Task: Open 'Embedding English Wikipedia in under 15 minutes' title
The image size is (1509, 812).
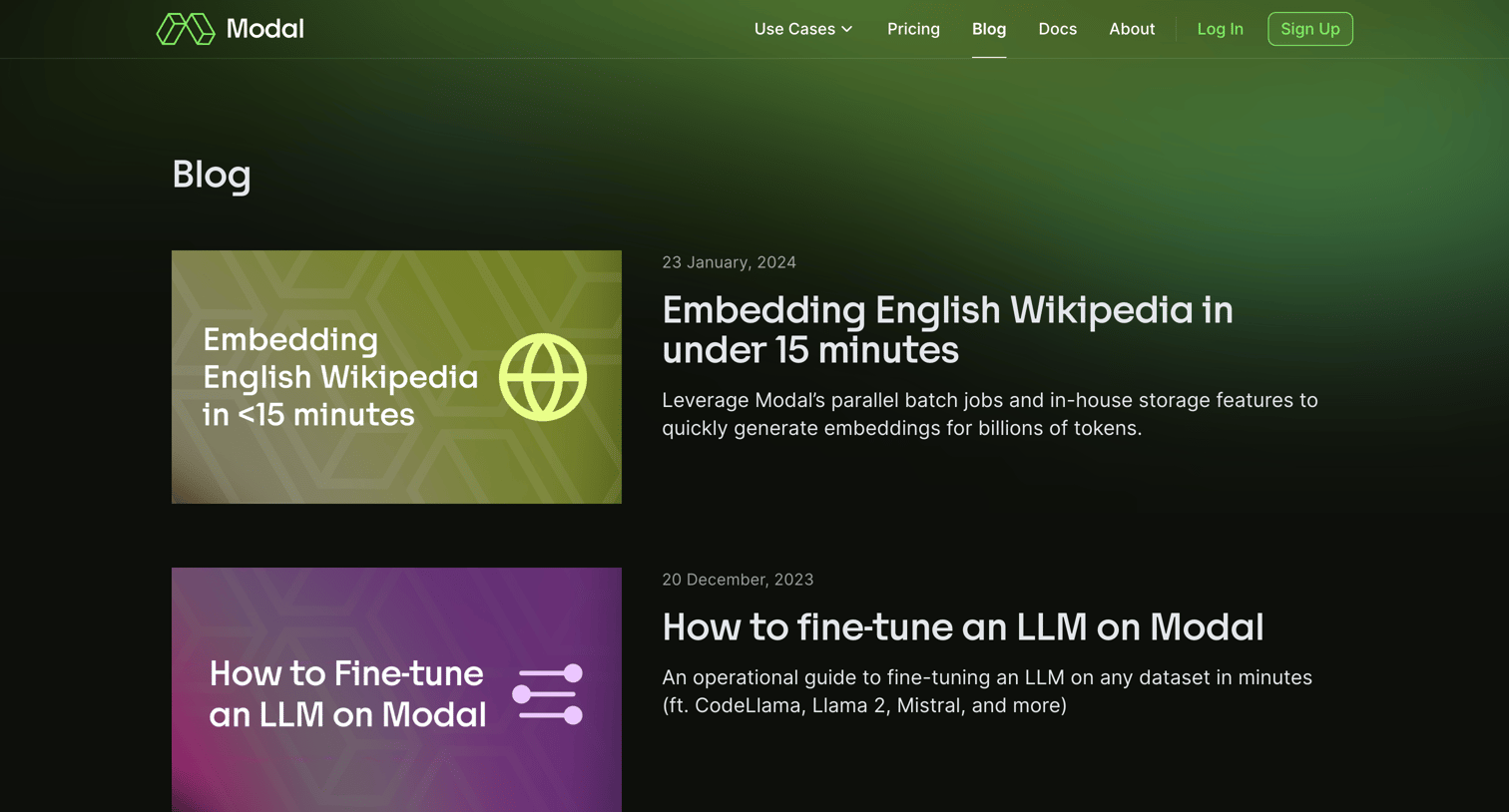Action: pyautogui.click(x=947, y=329)
